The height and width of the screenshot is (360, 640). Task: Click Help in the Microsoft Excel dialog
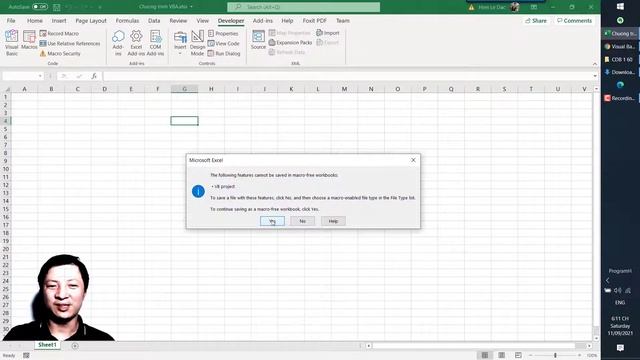point(333,221)
